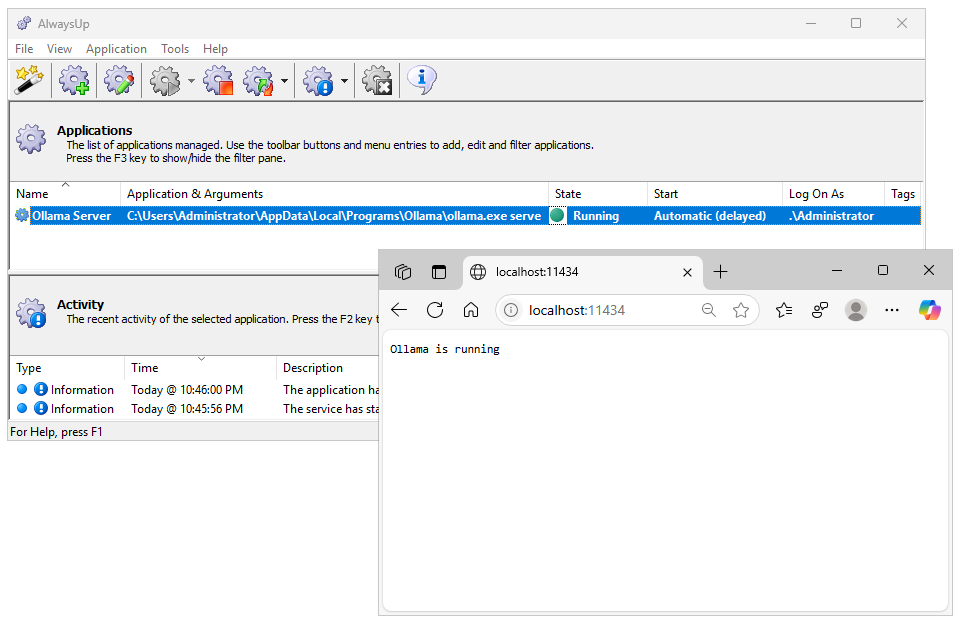The width and height of the screenshot is (962, 623).
Task: Click the wizard wand toolbar icon in AlwaysUp
Action: 29,80
